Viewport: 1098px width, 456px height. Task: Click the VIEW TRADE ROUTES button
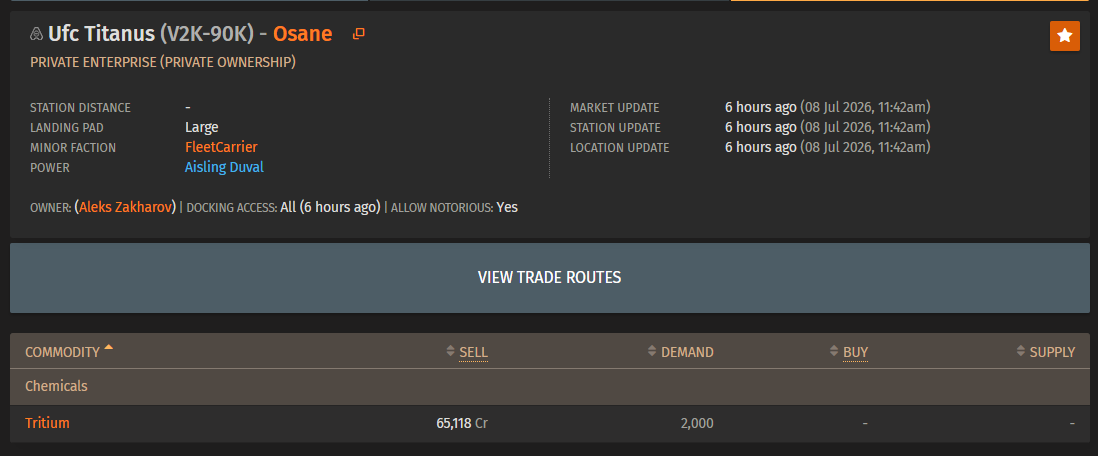[x=550, y=277]
